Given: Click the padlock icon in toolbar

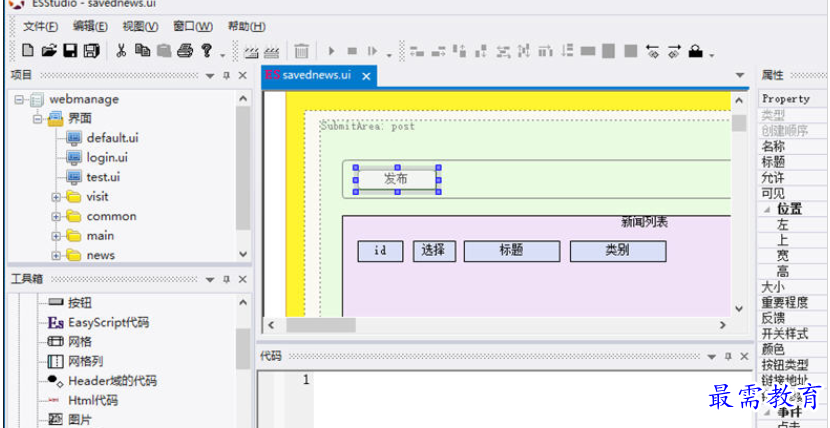Looking at the screenshot, I should pos(696,51).
